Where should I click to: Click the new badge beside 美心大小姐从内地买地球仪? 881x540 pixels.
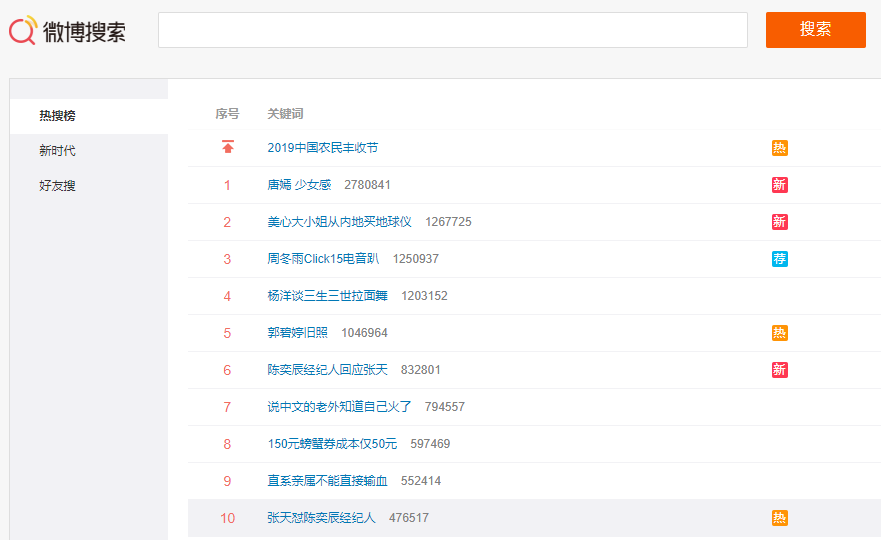point(779,222)
